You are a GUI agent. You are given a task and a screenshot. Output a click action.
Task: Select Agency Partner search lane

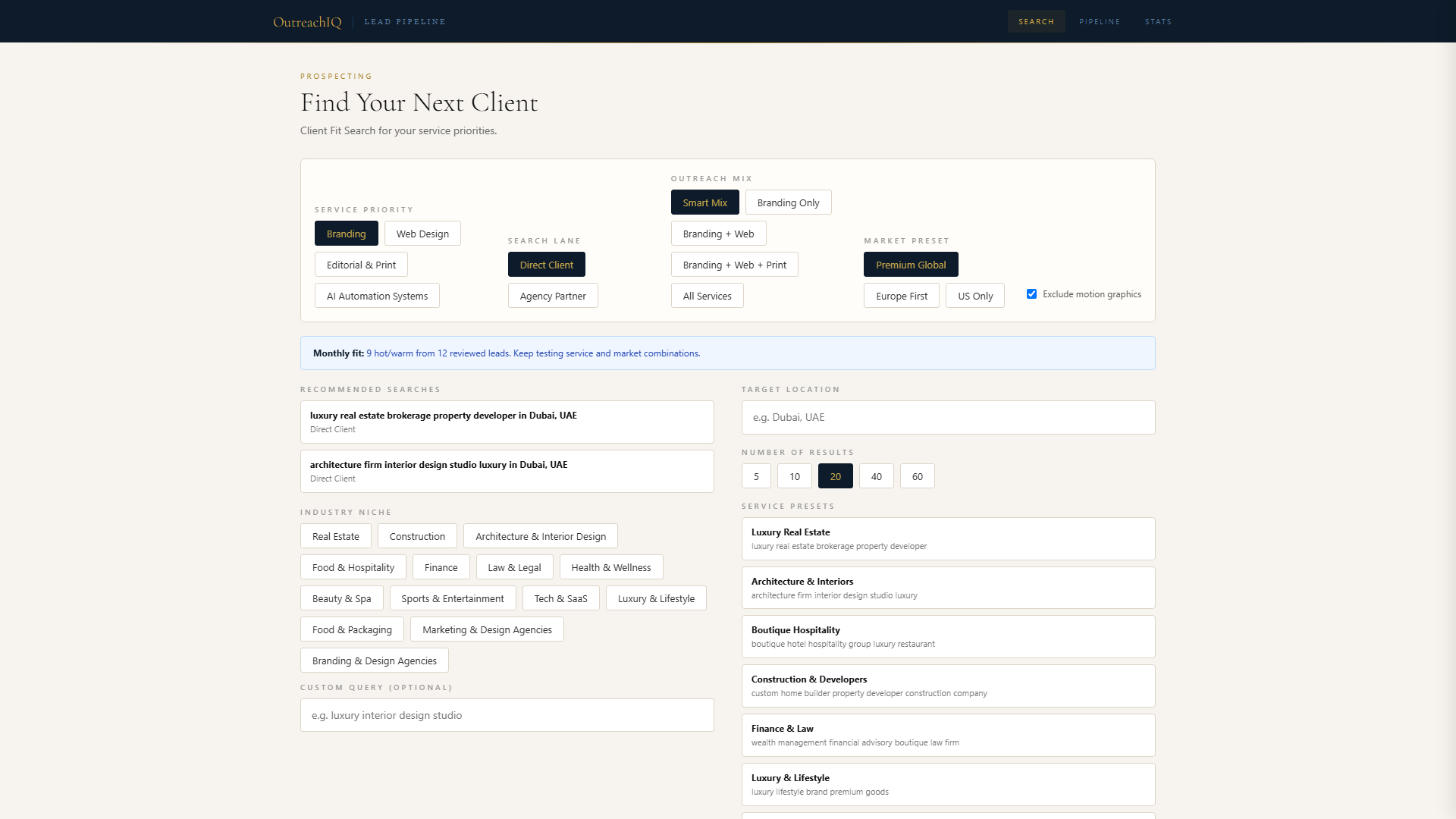(553, 296)
